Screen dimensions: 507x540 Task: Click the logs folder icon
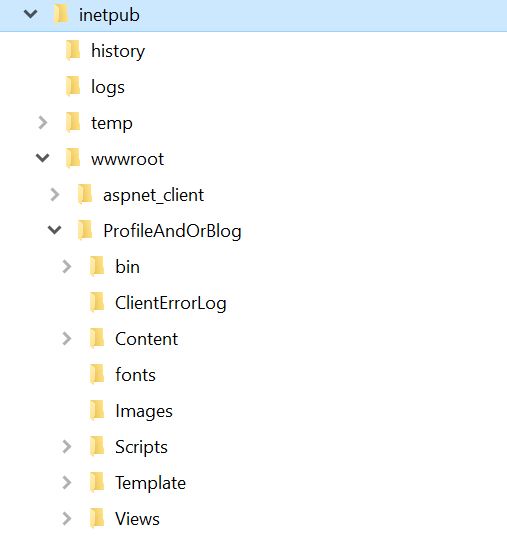point(73,86)
